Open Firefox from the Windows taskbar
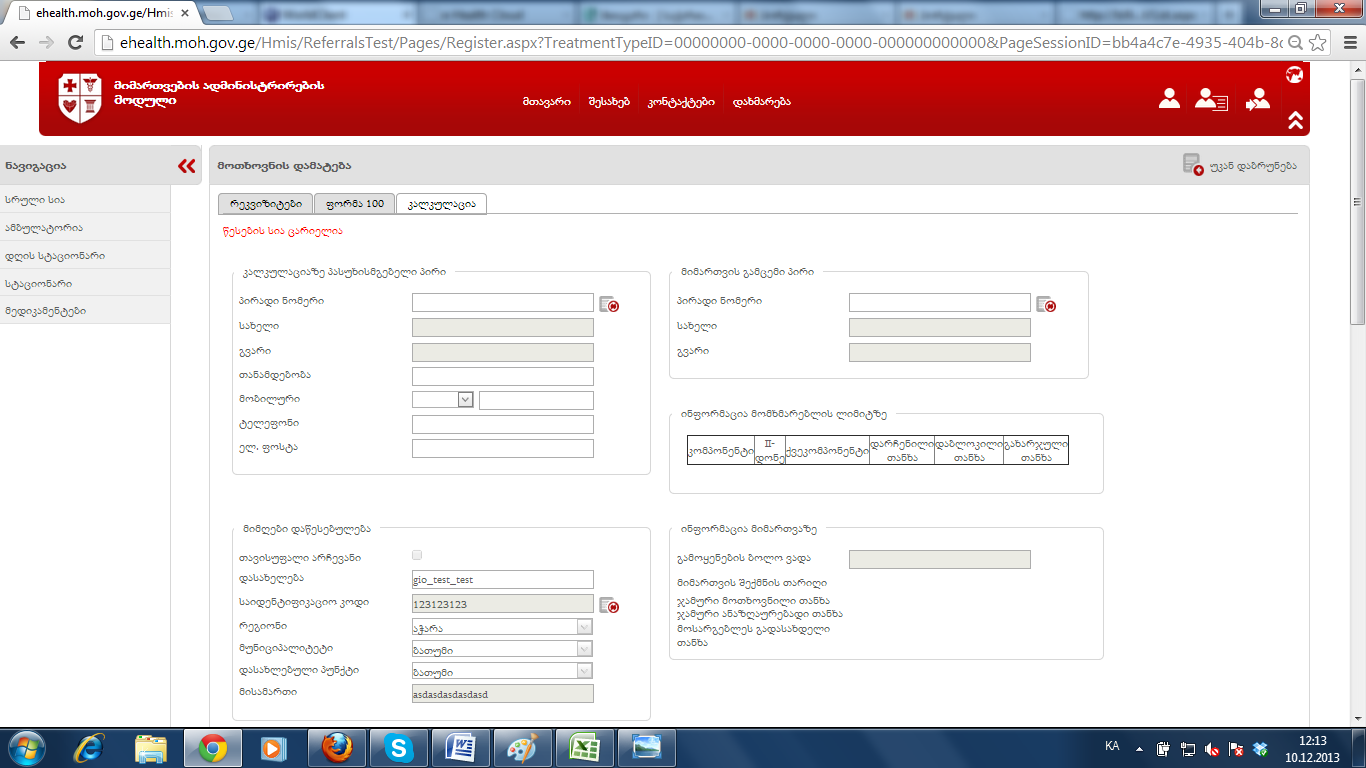This screenshot has width=1366, height=768. point(337,747)
